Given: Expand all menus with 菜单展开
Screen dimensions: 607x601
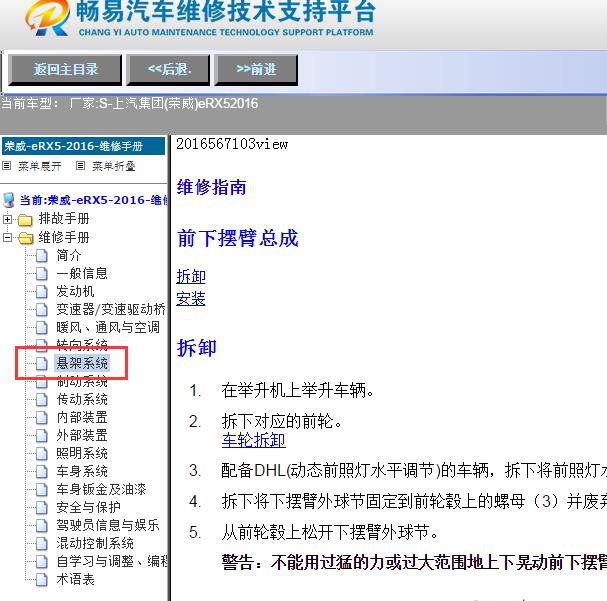Looking at the screenshot, I should click(x=39, y=166).
